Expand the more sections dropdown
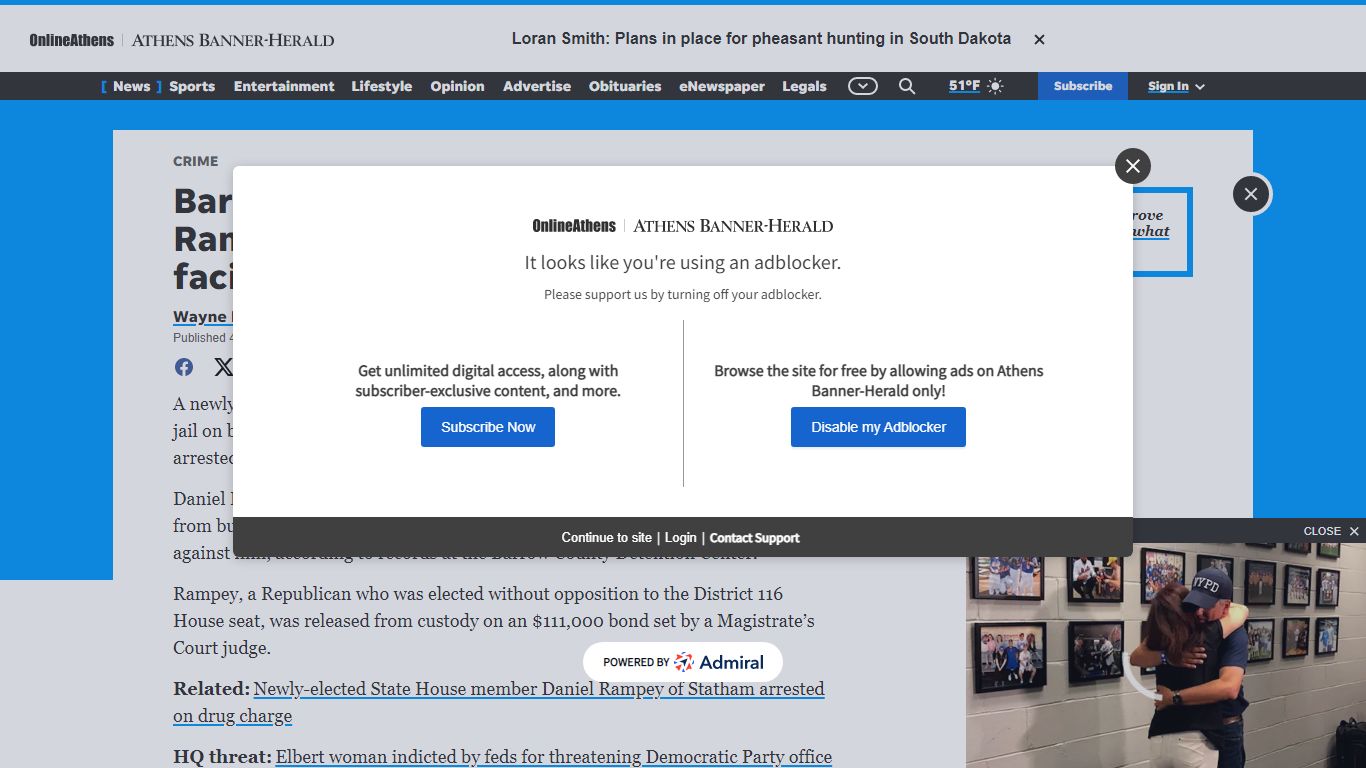Image resolution: width=1366 pixels, height=768 pixels. 863,86
